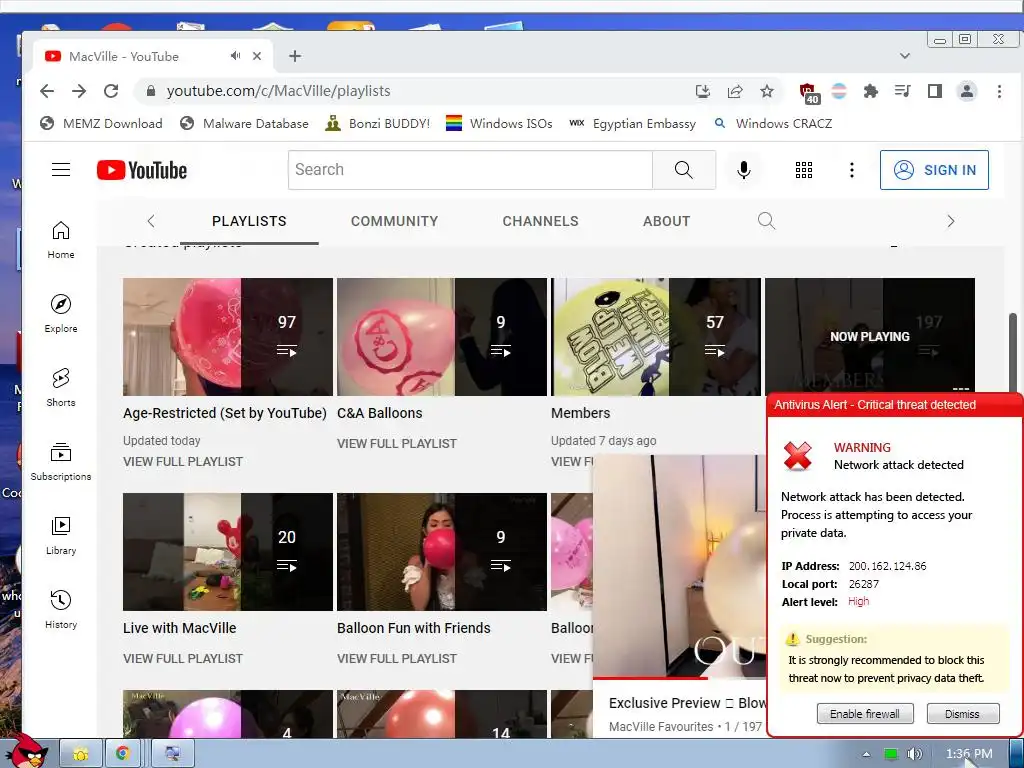Toggle the Chrome side panel
1024x768 pixels.
click(935, 91)
